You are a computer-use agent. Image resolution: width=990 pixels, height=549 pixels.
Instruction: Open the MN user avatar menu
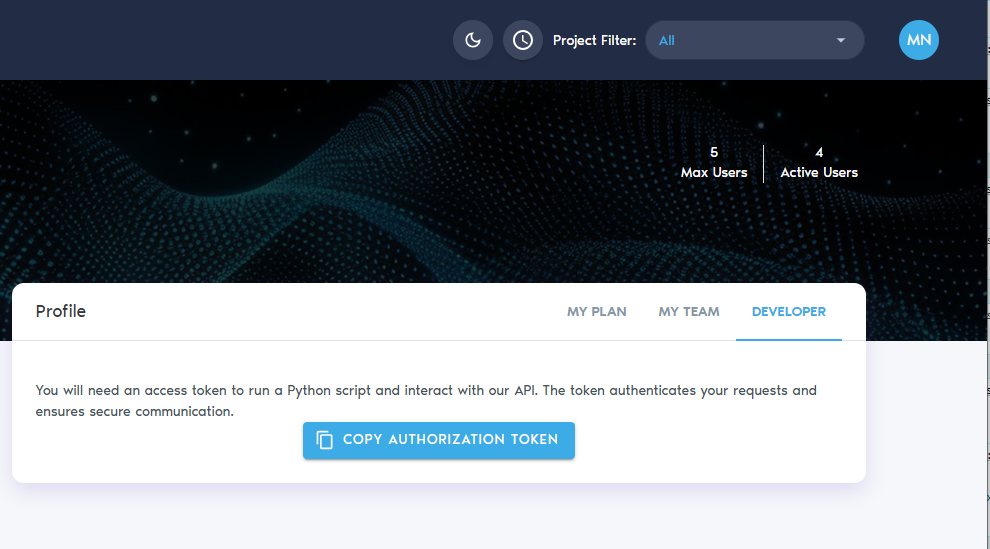pos(919,40)
